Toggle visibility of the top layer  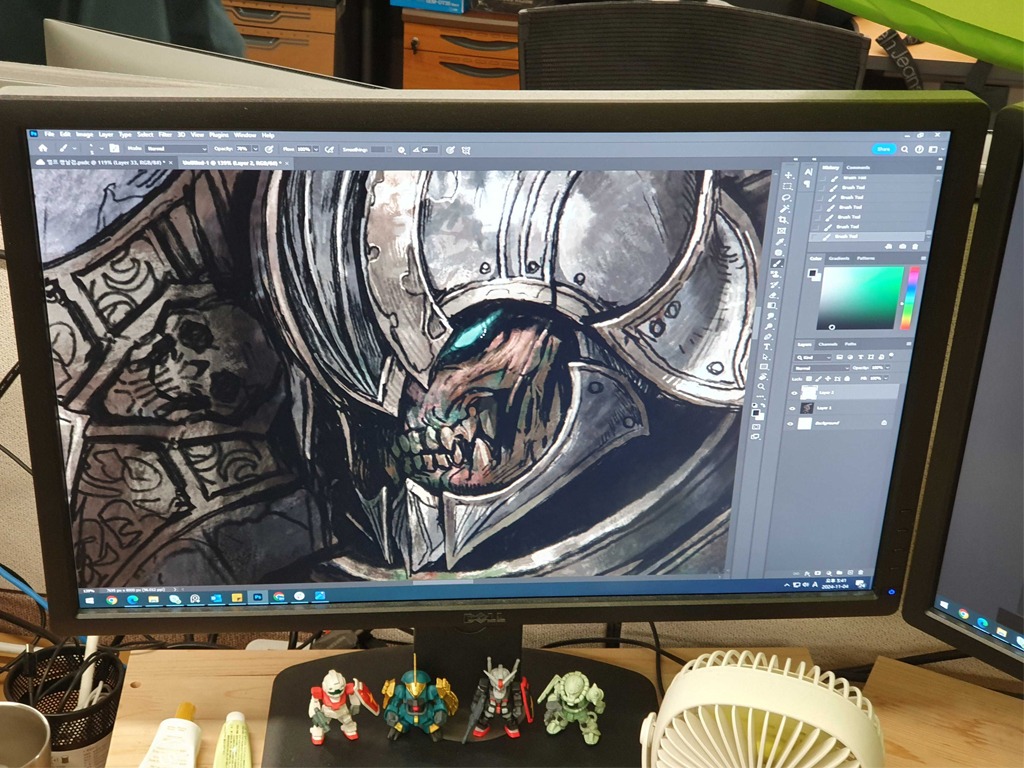click(794, 393)
